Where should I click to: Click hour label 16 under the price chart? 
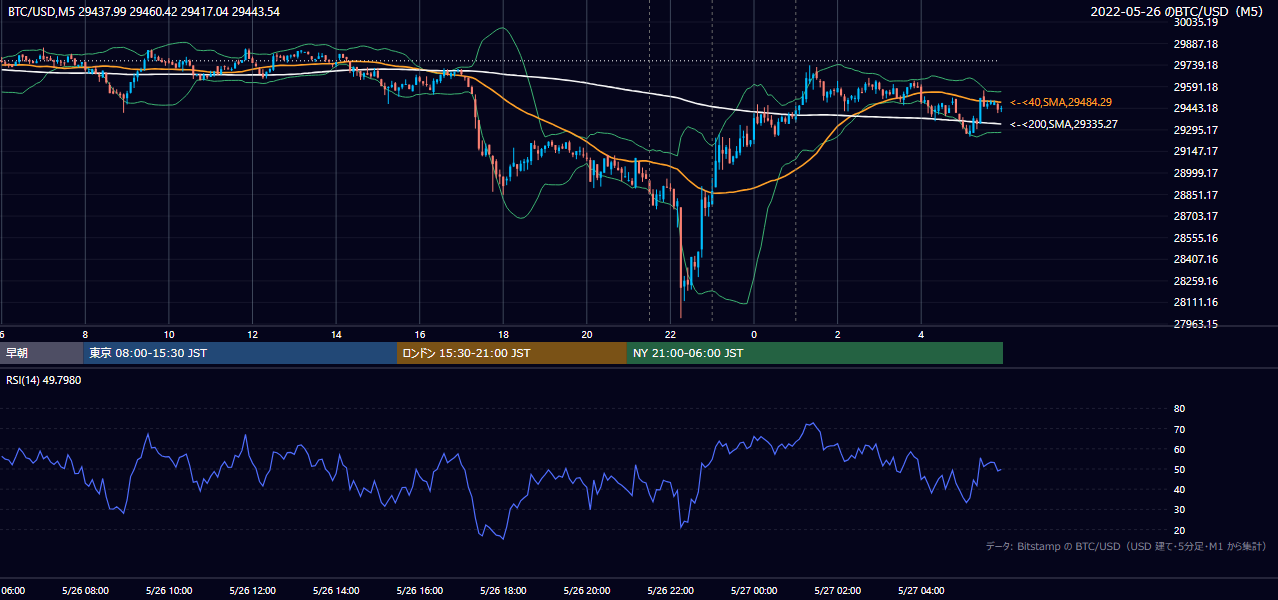coord(419,335)
